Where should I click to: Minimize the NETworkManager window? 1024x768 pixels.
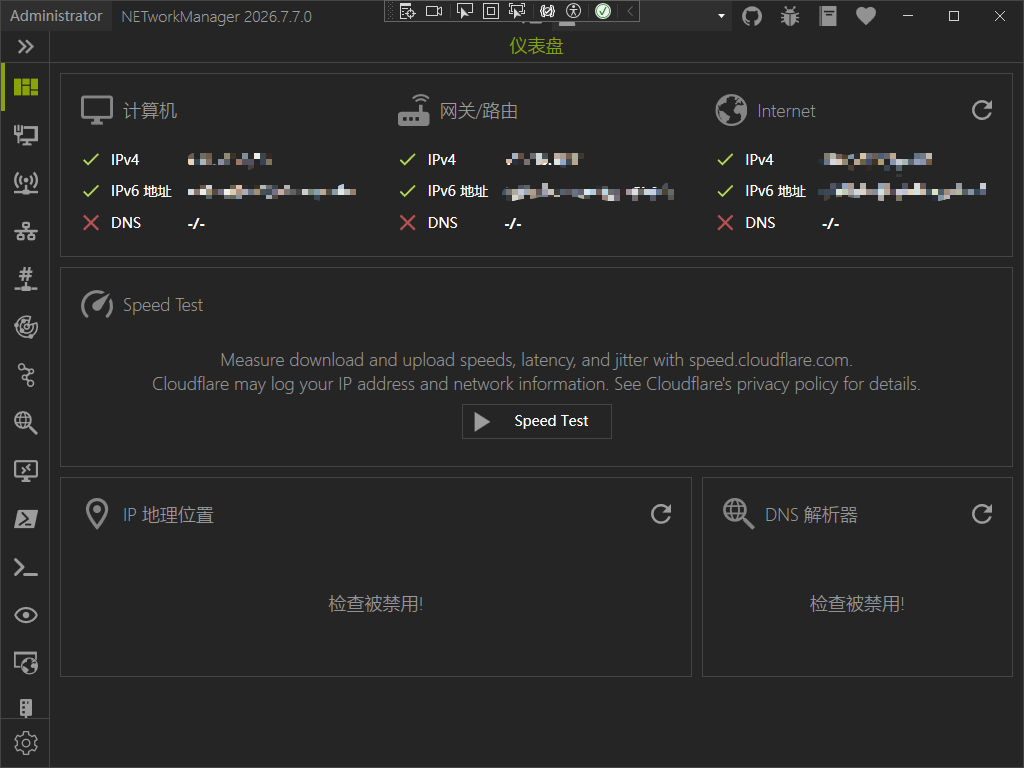[908, 16]
